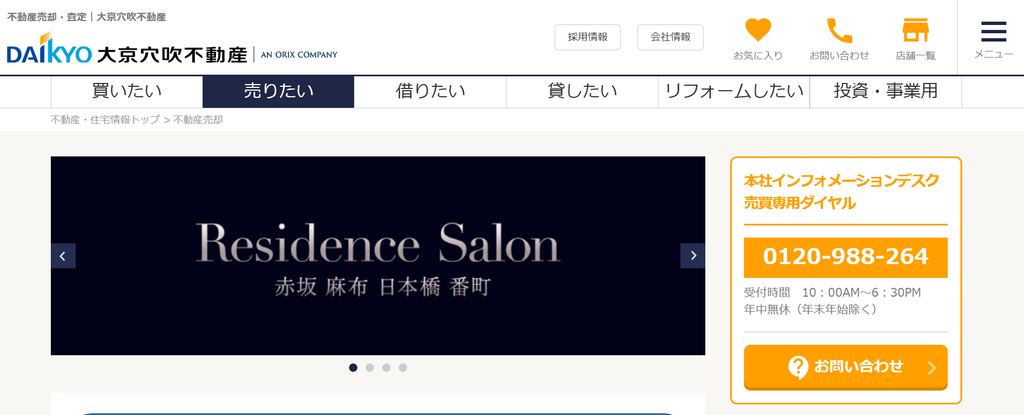Click the 店舗一覧 label

[x=916, y=56]
